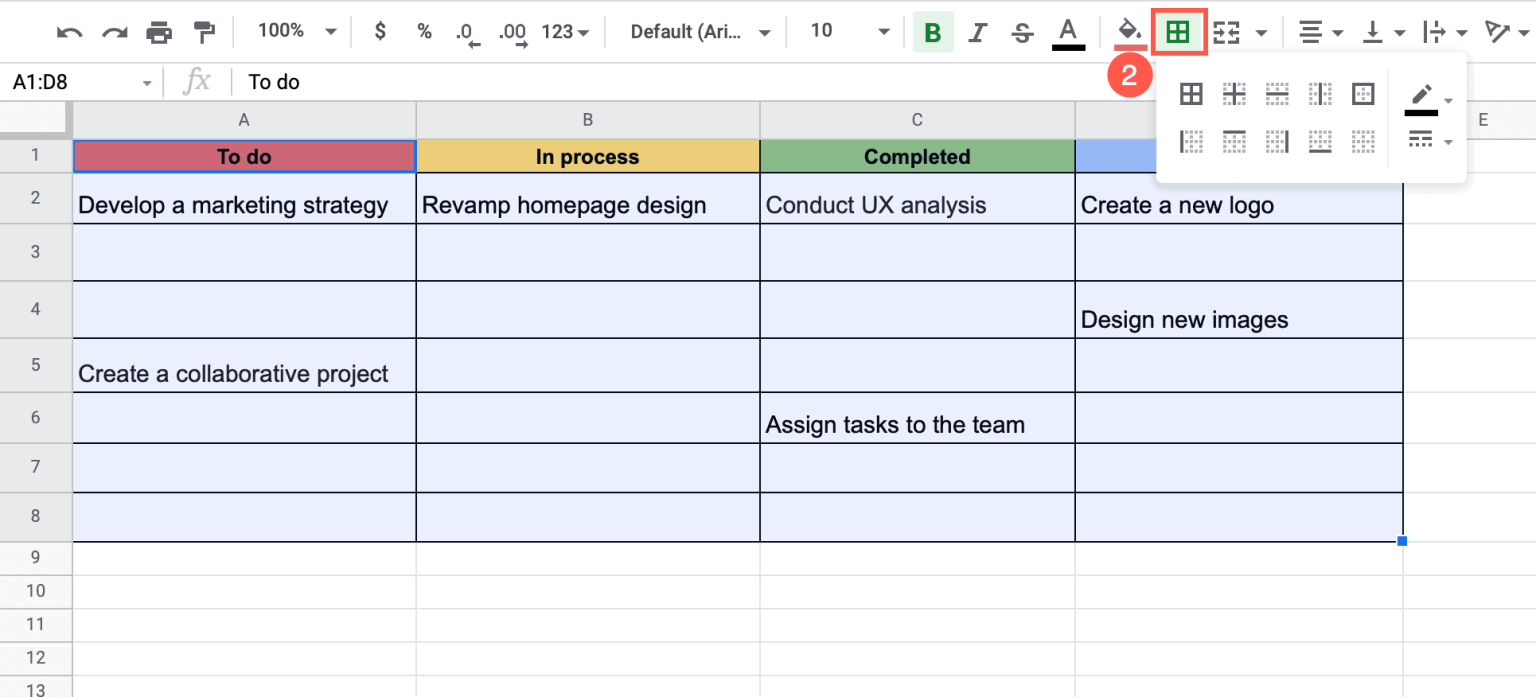Screen dimensions: 1536x697
Task: Format selected cells as currency
Action: [x=380, y=31]
